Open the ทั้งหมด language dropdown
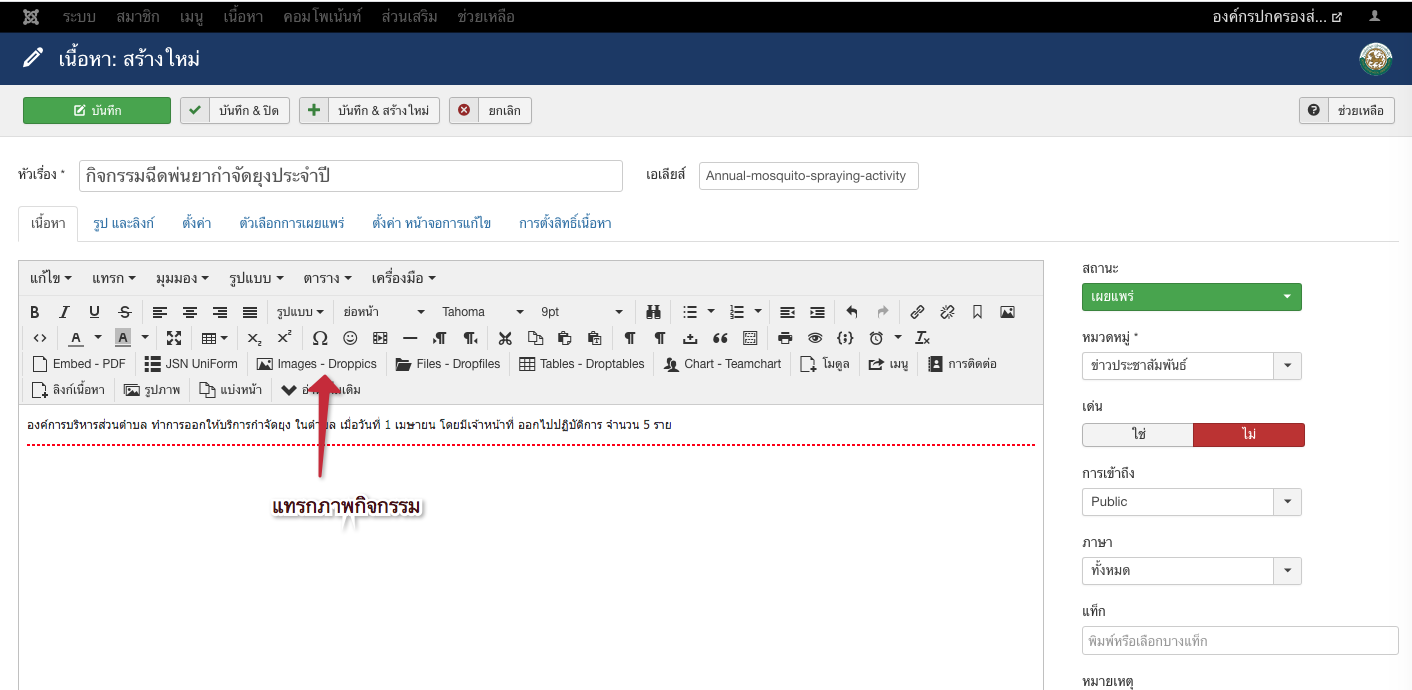Image resolution: width=1412 pixels, height=690 pixels. coord(1192,571)
